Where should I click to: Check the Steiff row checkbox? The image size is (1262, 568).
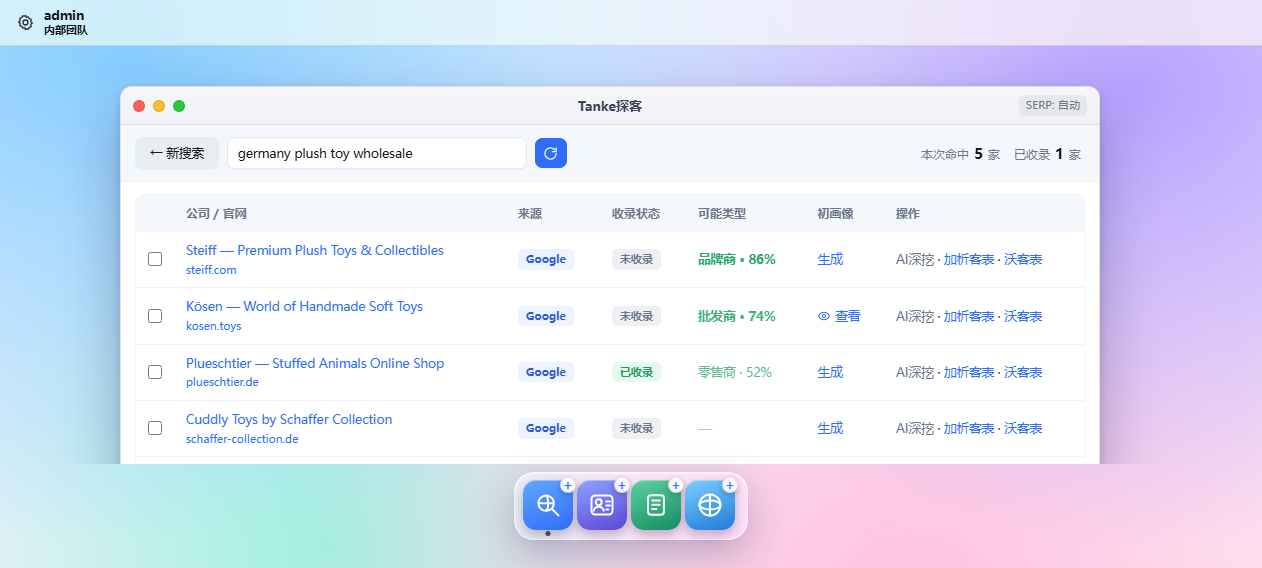[155, 259]
